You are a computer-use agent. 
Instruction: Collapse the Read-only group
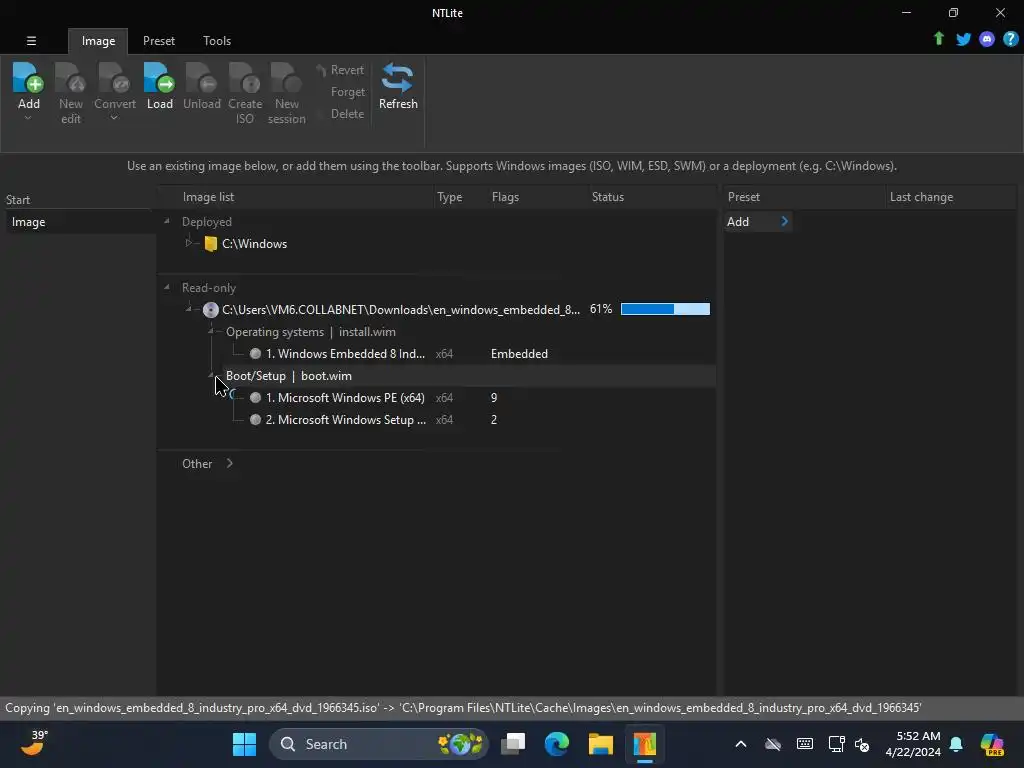point(167,287)
